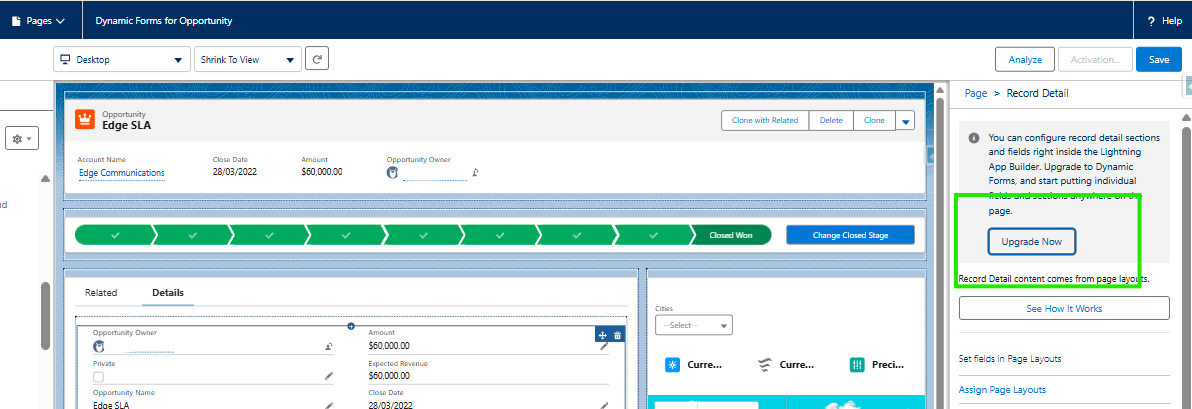The width and height of the screenshot is (1192, 409).
Task: Click the Upgrade Now button
Action: pyautogui.click(x=1032, y=242)
